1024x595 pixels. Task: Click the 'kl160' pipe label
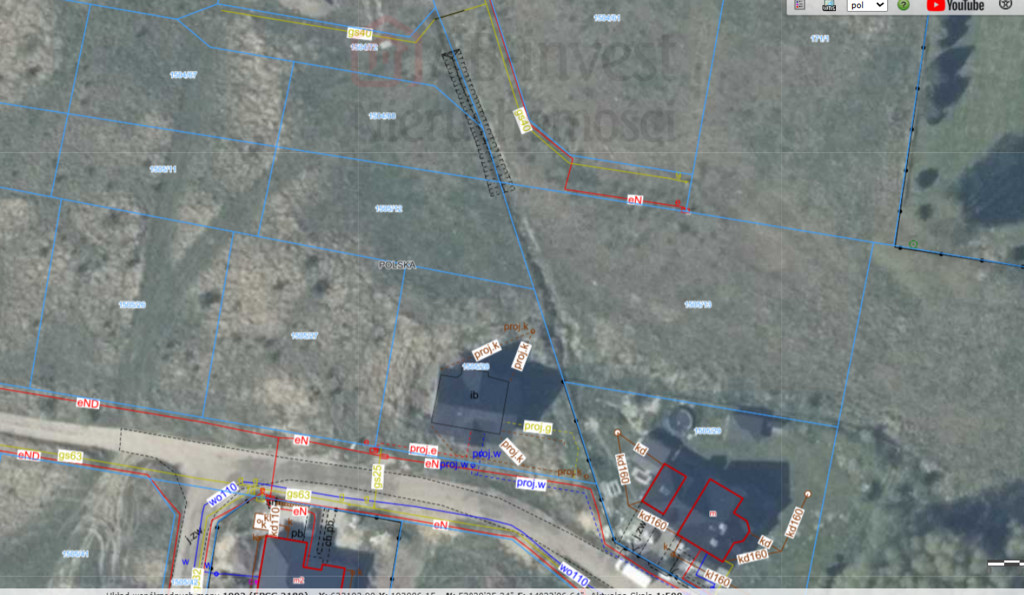(717, 578)
